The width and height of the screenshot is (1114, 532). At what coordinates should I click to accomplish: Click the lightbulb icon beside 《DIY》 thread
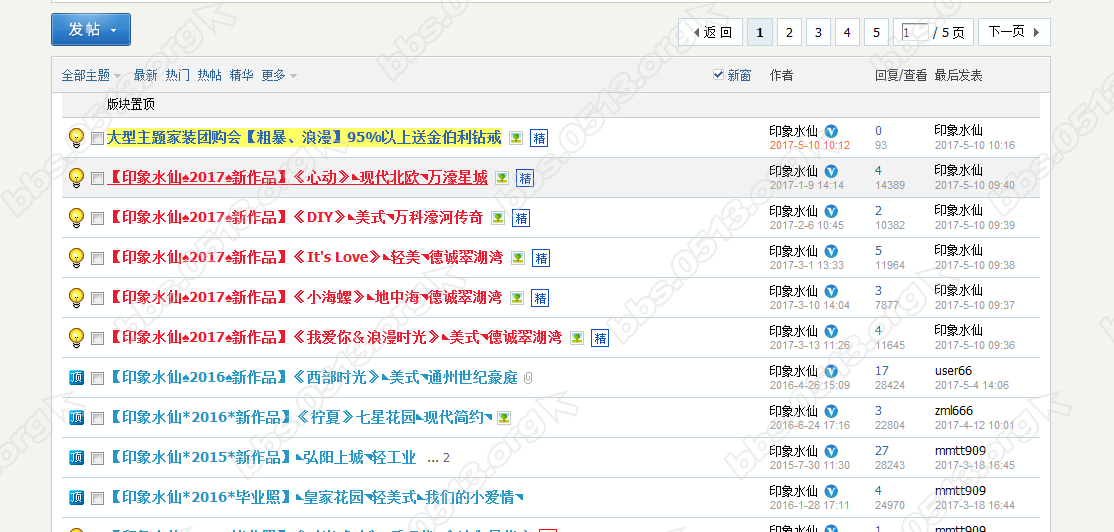click(x=76, y=217)
